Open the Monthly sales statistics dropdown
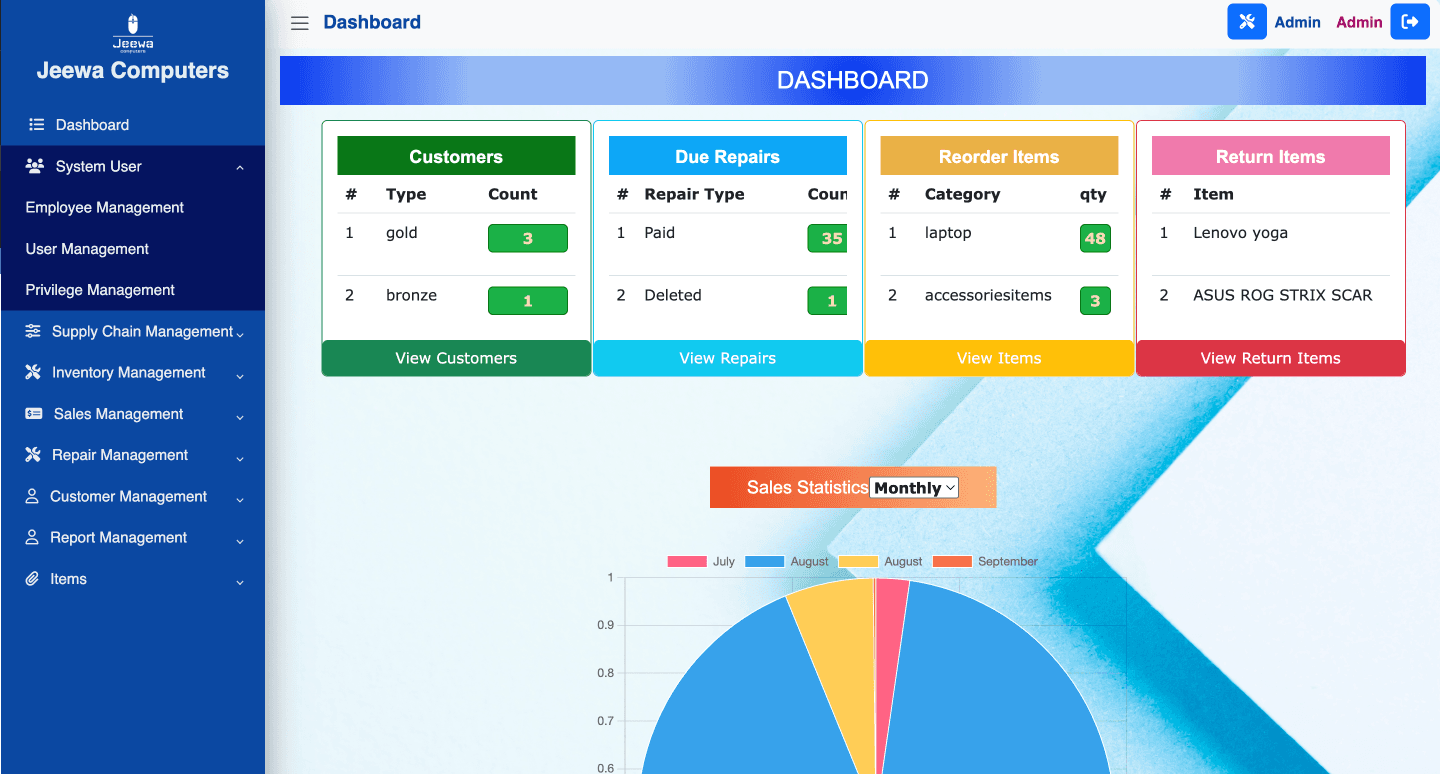 pos(913,488)
